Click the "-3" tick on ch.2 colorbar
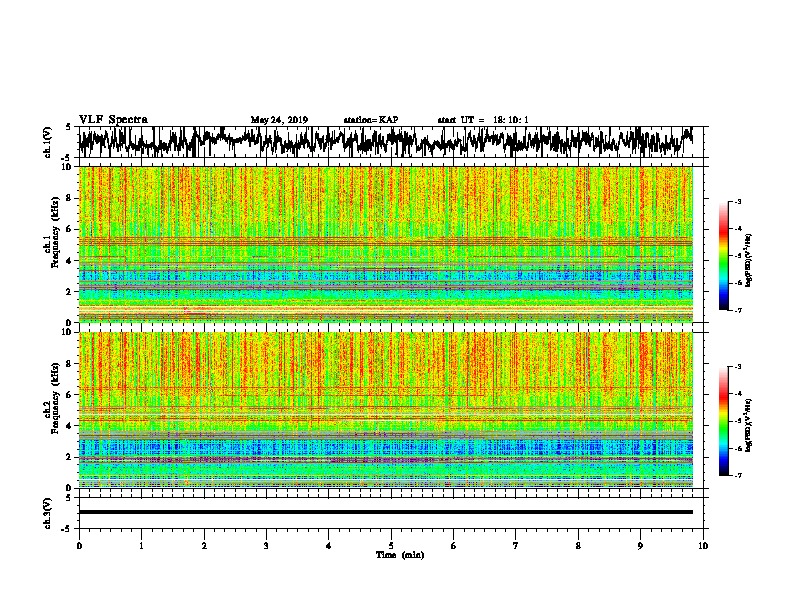 [738, 367]
